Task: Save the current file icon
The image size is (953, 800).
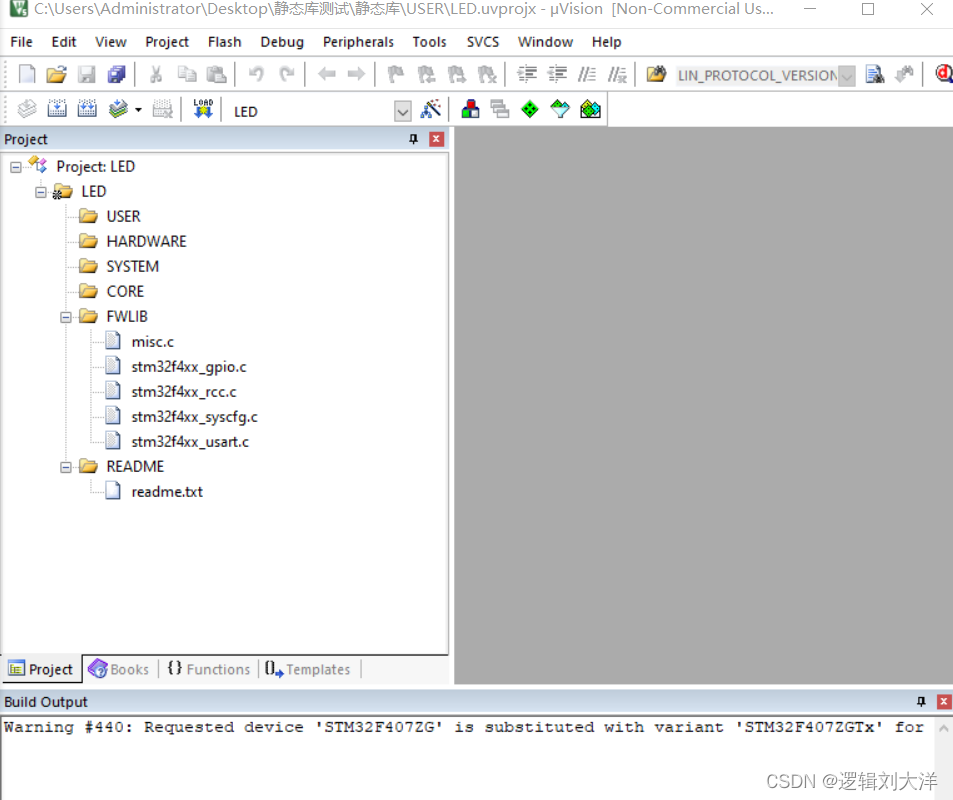Action: (x=87, y=74)
